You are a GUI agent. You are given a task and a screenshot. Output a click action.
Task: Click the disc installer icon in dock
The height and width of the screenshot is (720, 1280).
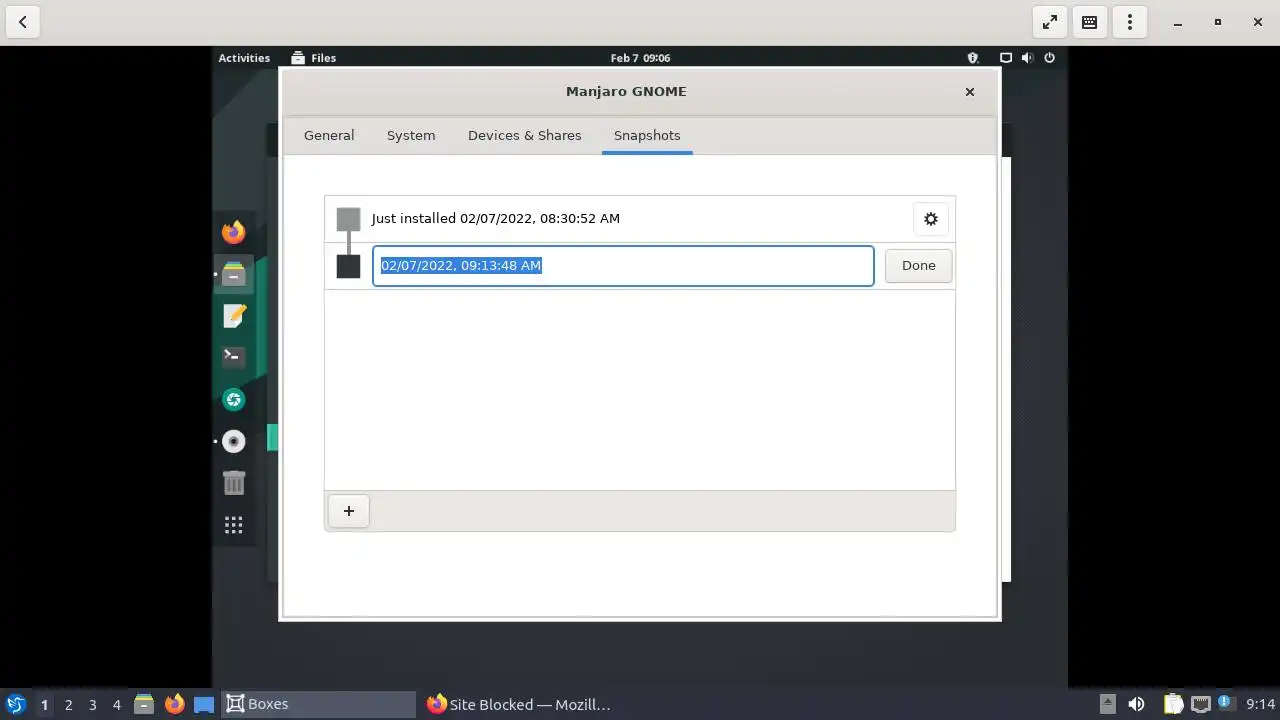[233, 441]
